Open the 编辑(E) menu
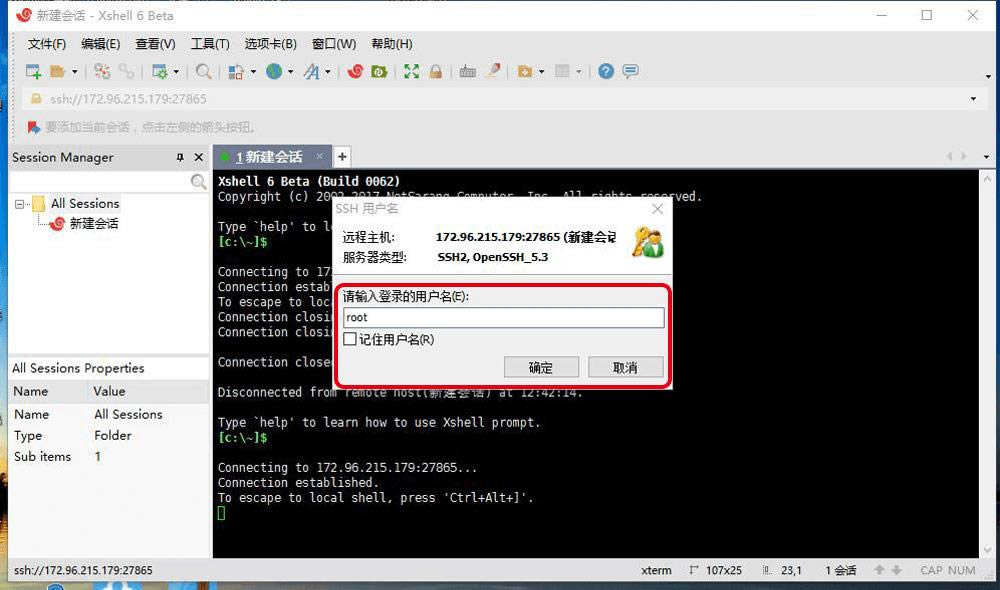Screen dimensions: 1000x590 pos(101,44)
